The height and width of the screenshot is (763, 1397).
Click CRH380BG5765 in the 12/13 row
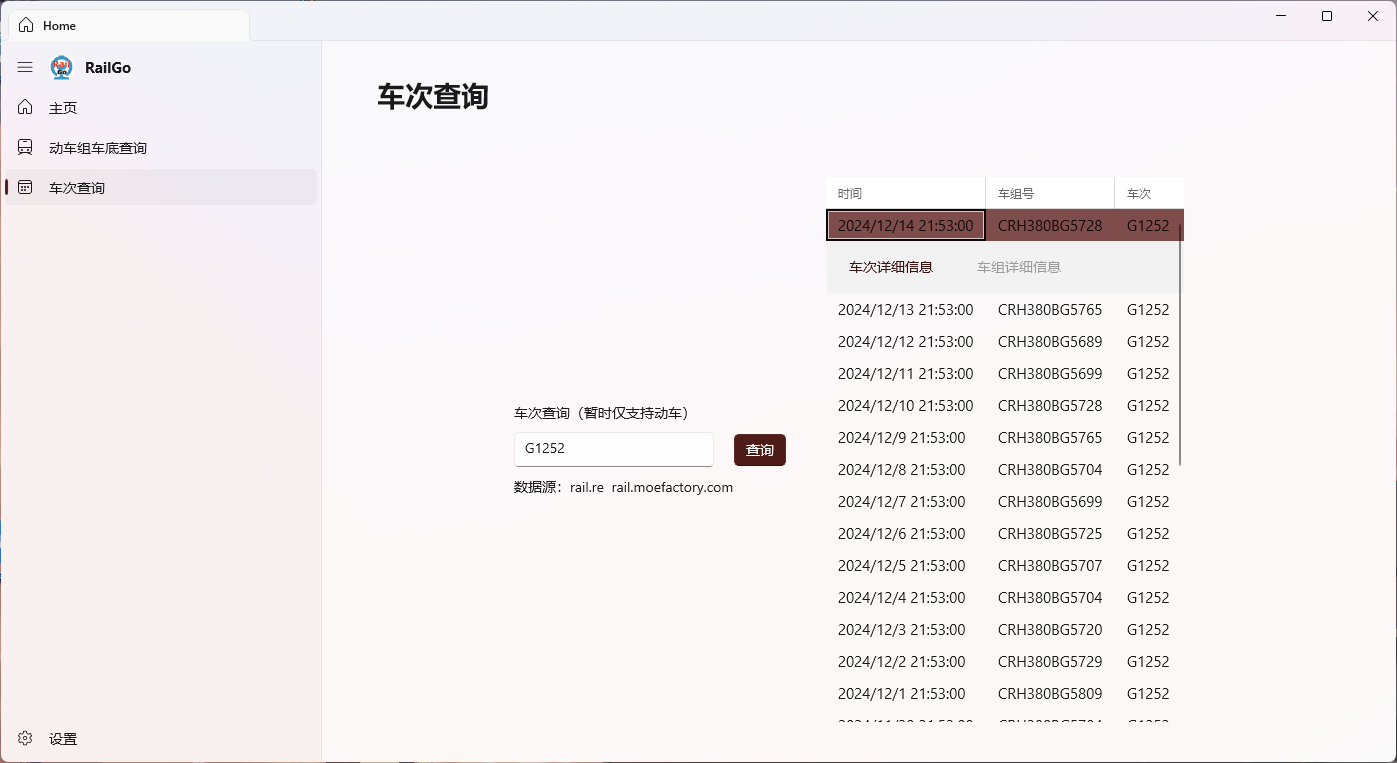pos(1050,310)
